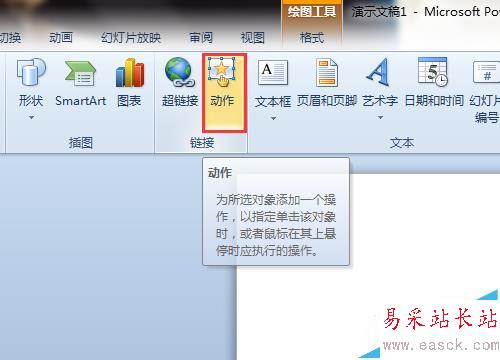The height and width of the screenshot is (360, 500).
Task: Insert Date and Time (日期和时间)
Action: 434,83
